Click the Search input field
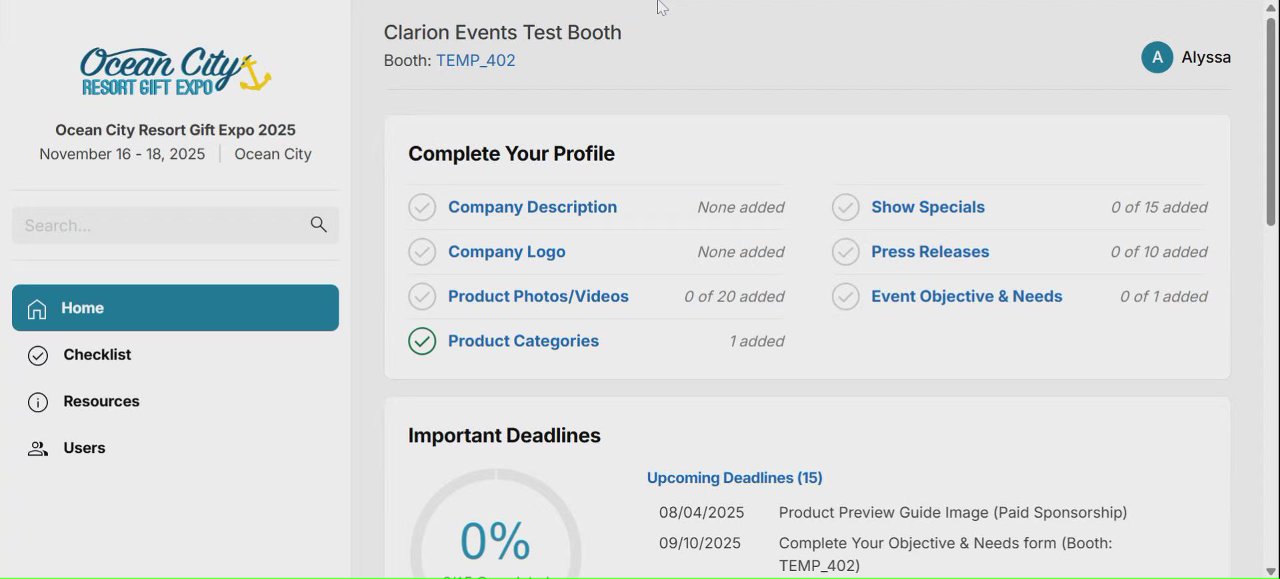This screenshot has width=1280, height=579. click(160, 226)
